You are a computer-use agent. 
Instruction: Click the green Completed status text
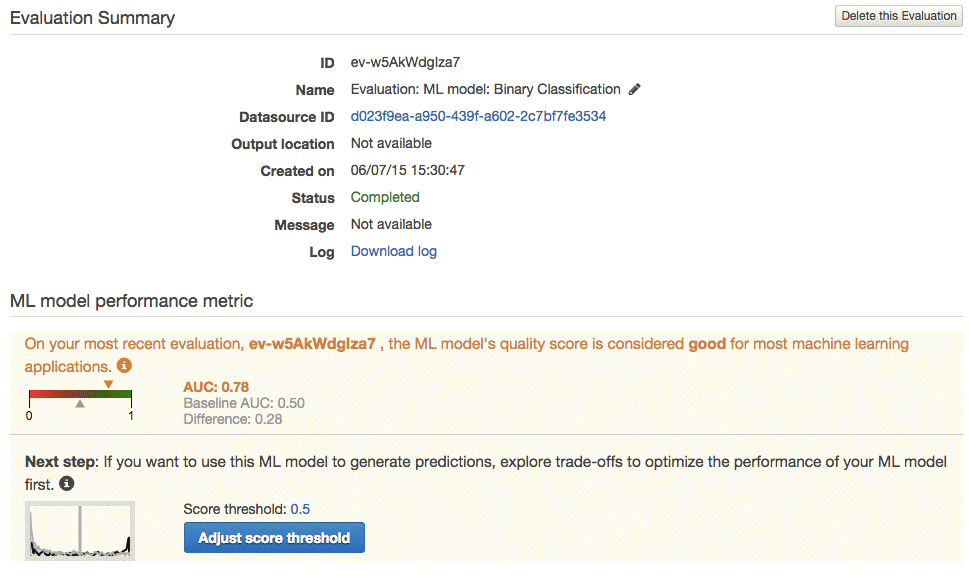(385, 197)
